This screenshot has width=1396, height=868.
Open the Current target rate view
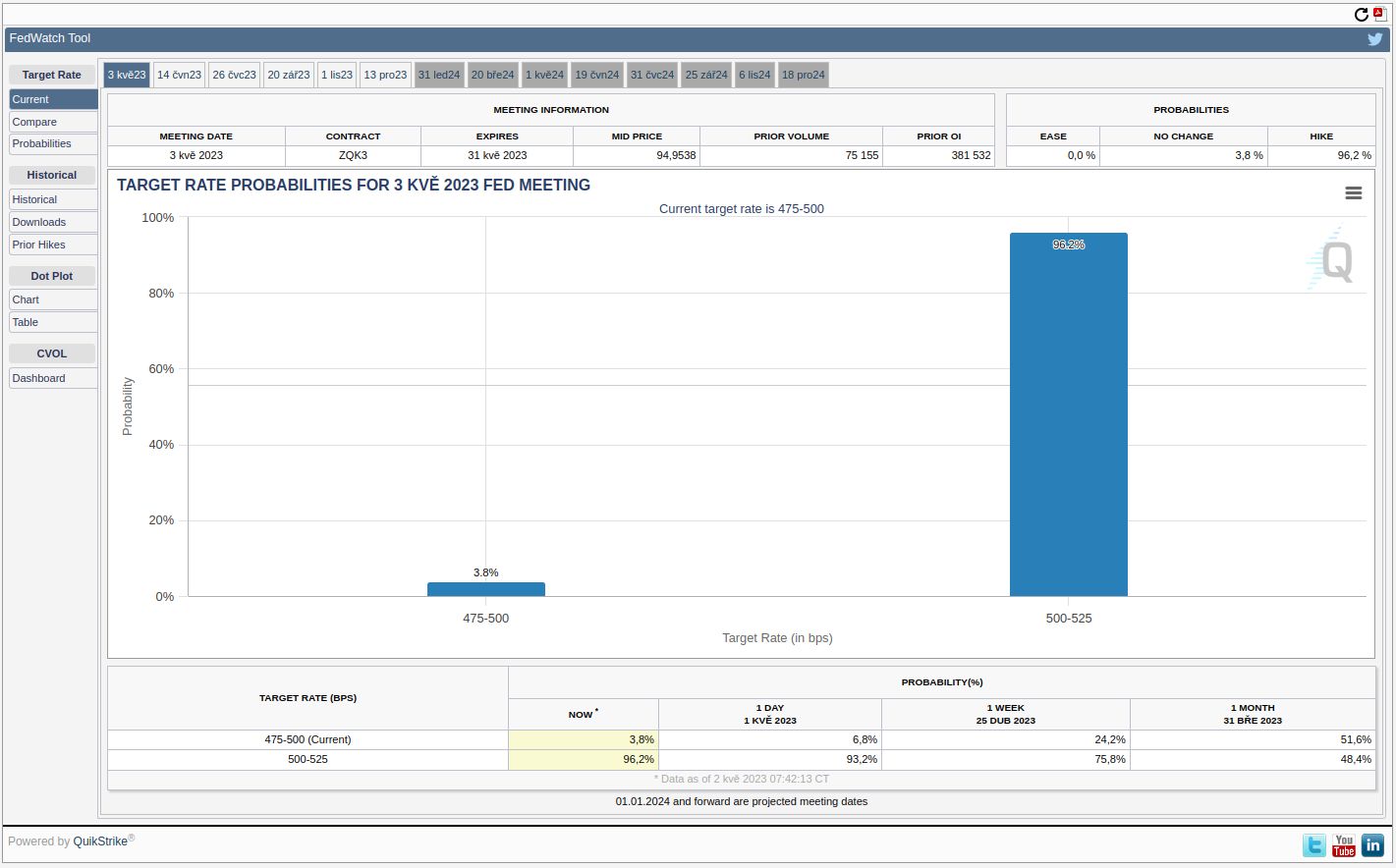point(53,99)
